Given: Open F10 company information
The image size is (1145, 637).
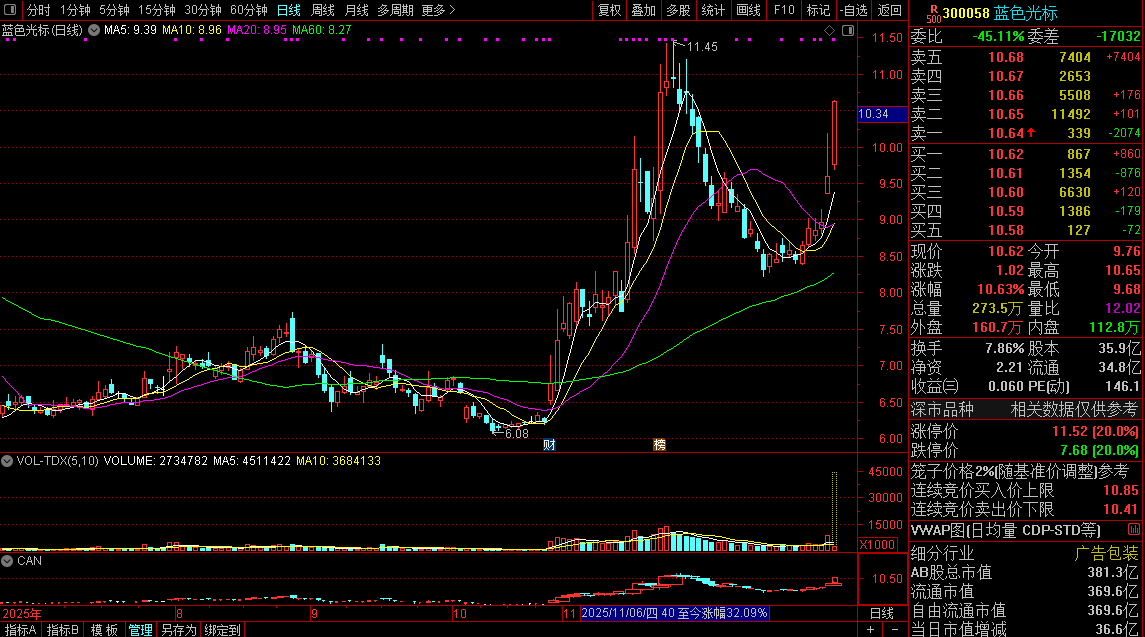Looking at the screenshot, I should click(x=784, y=10).
